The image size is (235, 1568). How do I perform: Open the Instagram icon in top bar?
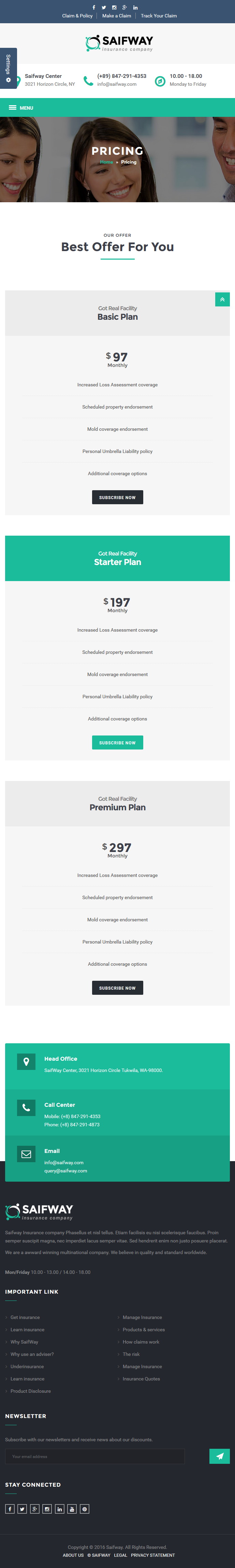(x=114, y=7)
